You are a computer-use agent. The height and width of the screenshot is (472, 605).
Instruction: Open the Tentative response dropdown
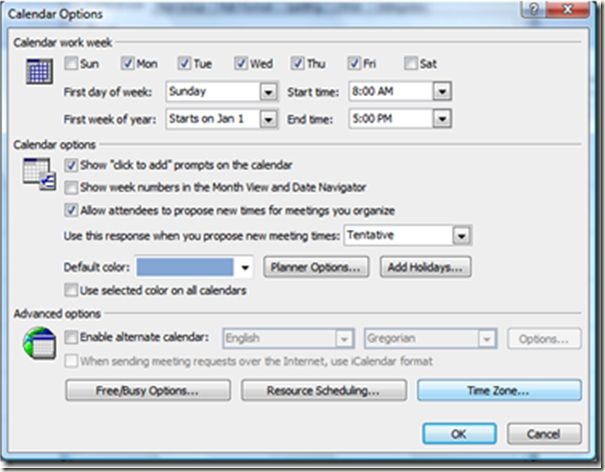click(x=461, y=235)
